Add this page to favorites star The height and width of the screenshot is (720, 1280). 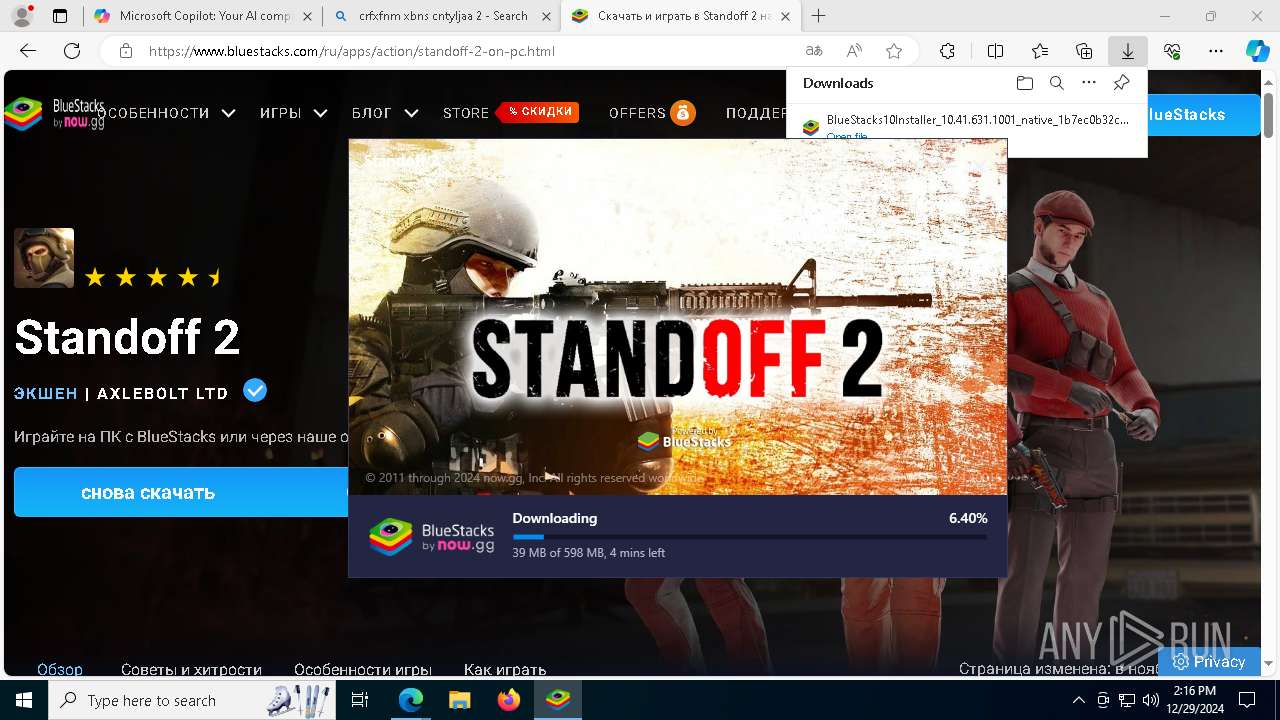click(894, 51)
